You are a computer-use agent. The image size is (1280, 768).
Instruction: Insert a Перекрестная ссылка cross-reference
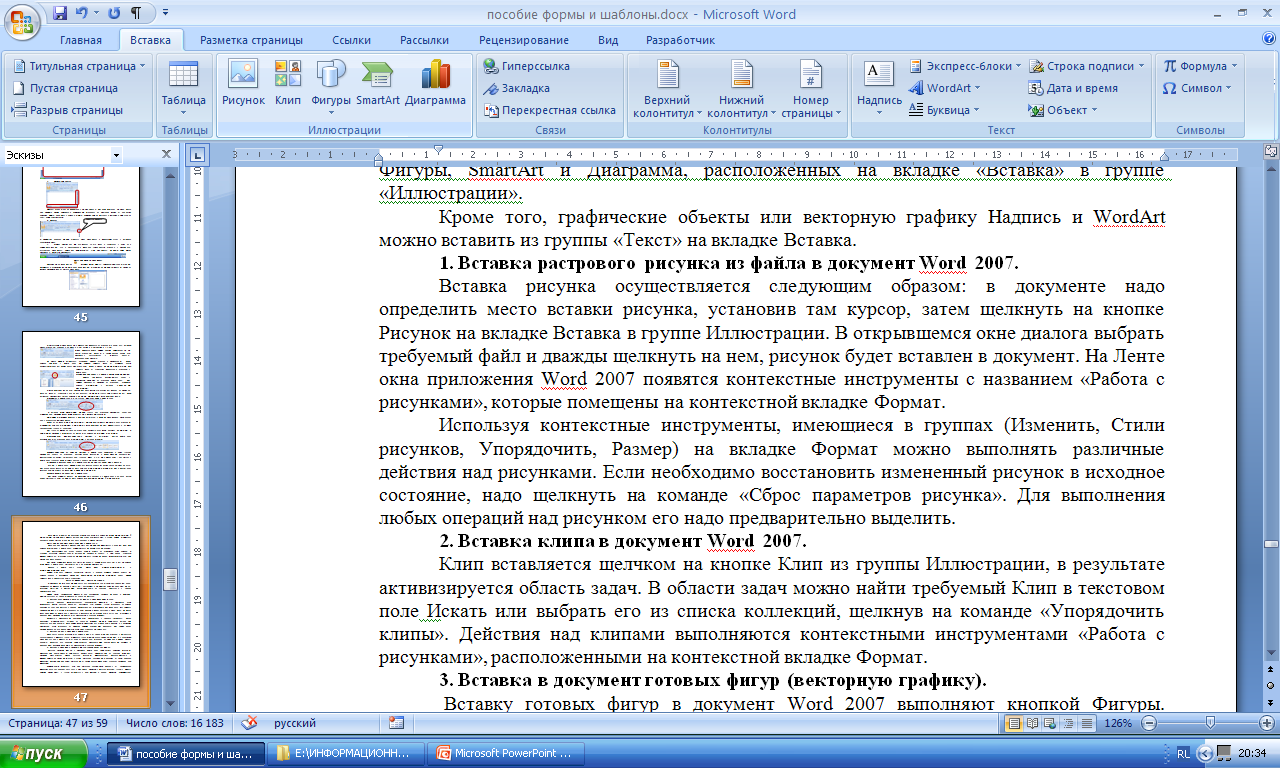coord(549,110)
